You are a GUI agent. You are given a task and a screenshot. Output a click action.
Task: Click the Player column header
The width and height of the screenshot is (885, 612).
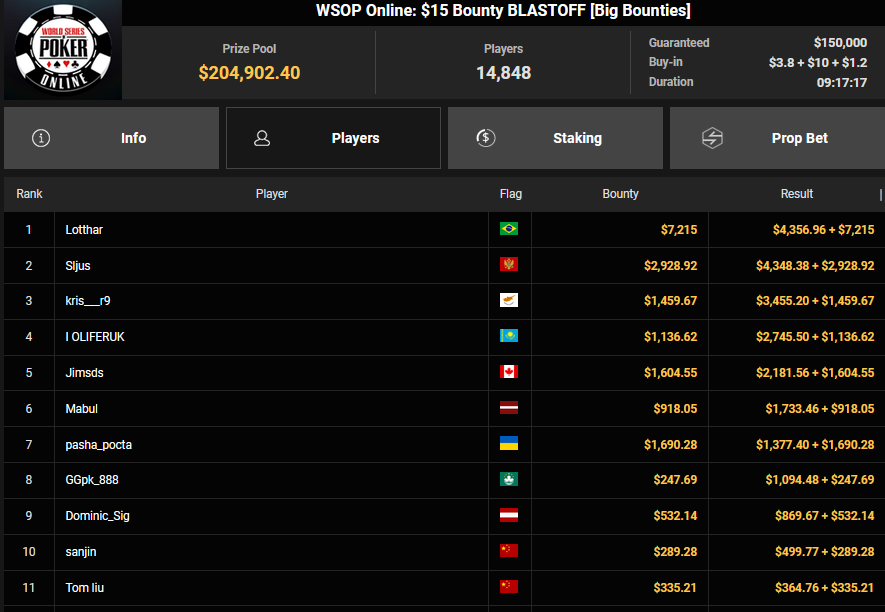[271, 194]
